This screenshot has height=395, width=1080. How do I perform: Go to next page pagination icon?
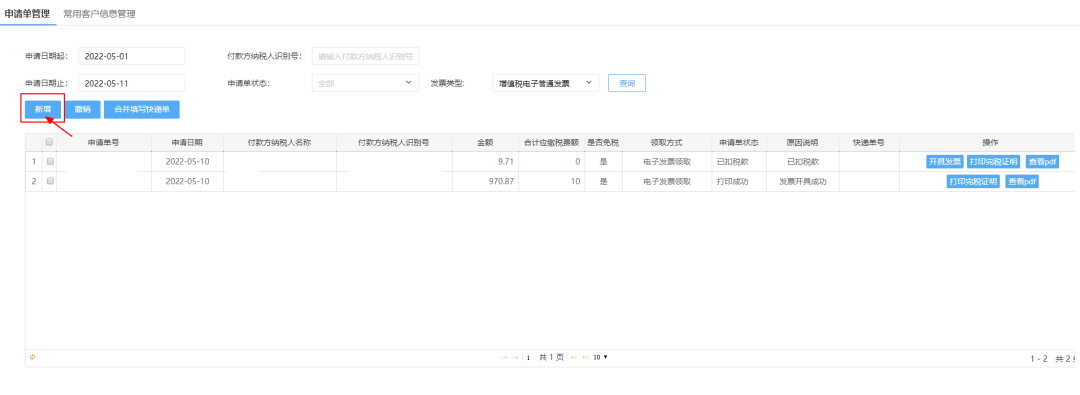coord(574,357)
